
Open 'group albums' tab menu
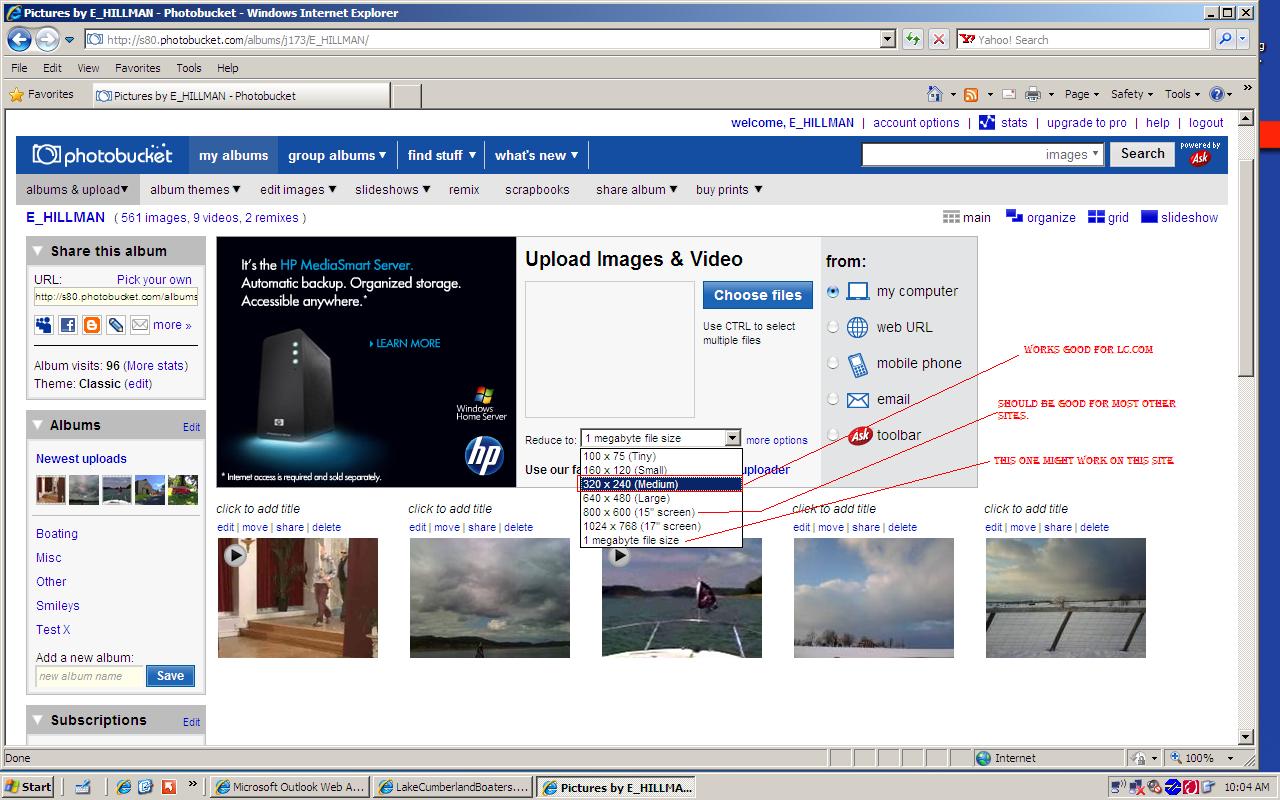coord(337,155)
